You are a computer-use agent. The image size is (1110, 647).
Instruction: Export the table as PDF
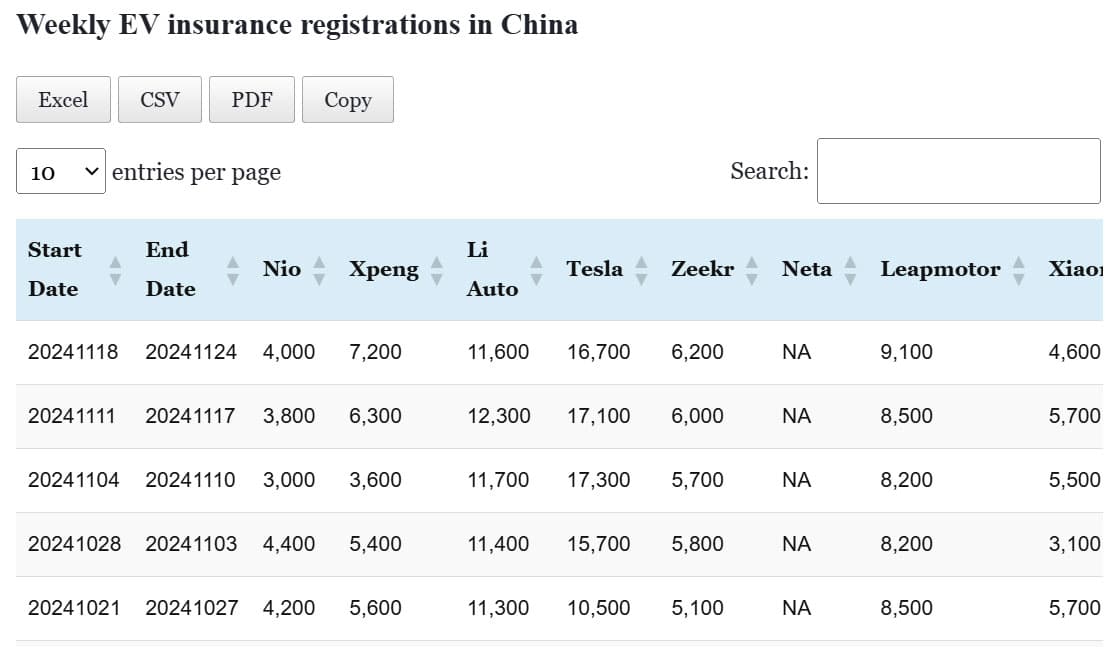tap(252, 100)
